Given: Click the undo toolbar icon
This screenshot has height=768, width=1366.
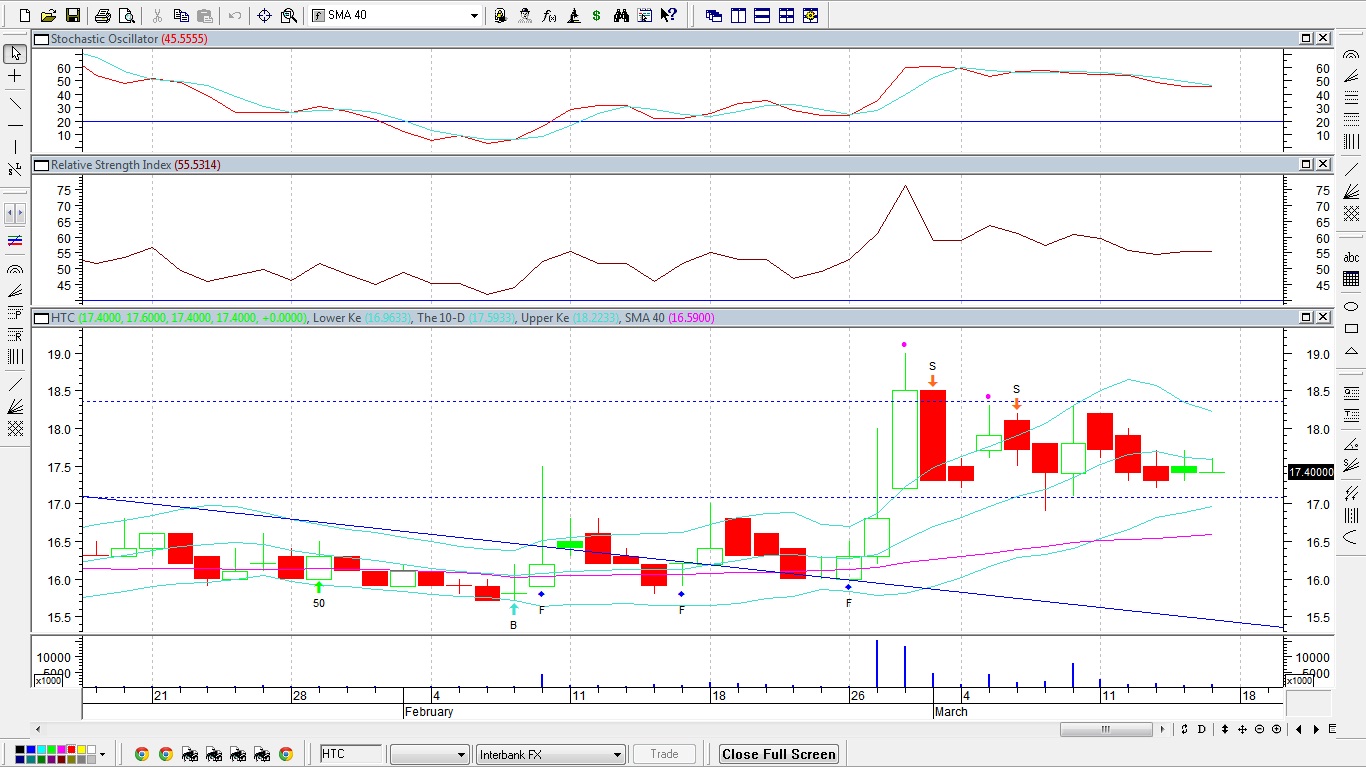Looking at the screenshot, I should click(235, 16).
